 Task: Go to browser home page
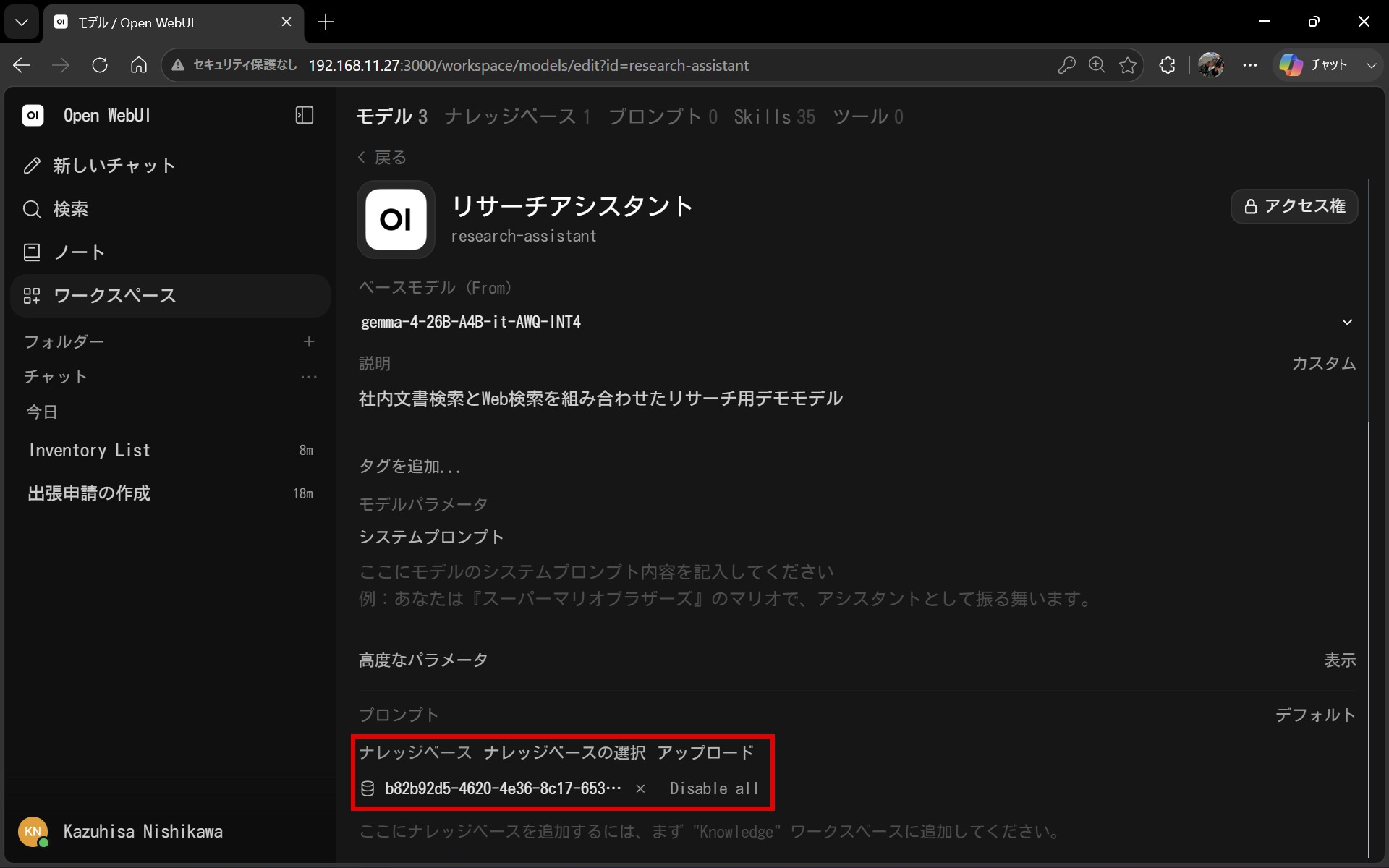pos(139,65)
